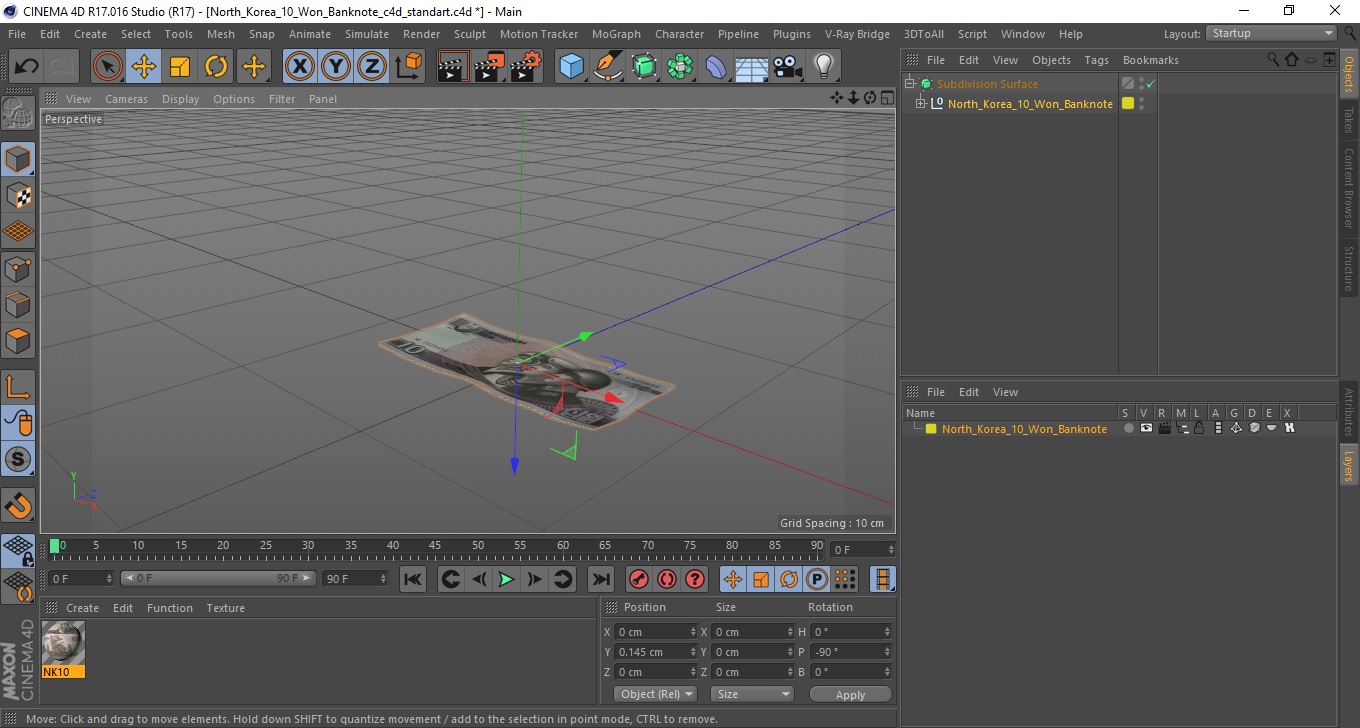Expand North_Korea_10_Won_Banknote object tree node
This screenshot has height=728, width=1360.
921,104
